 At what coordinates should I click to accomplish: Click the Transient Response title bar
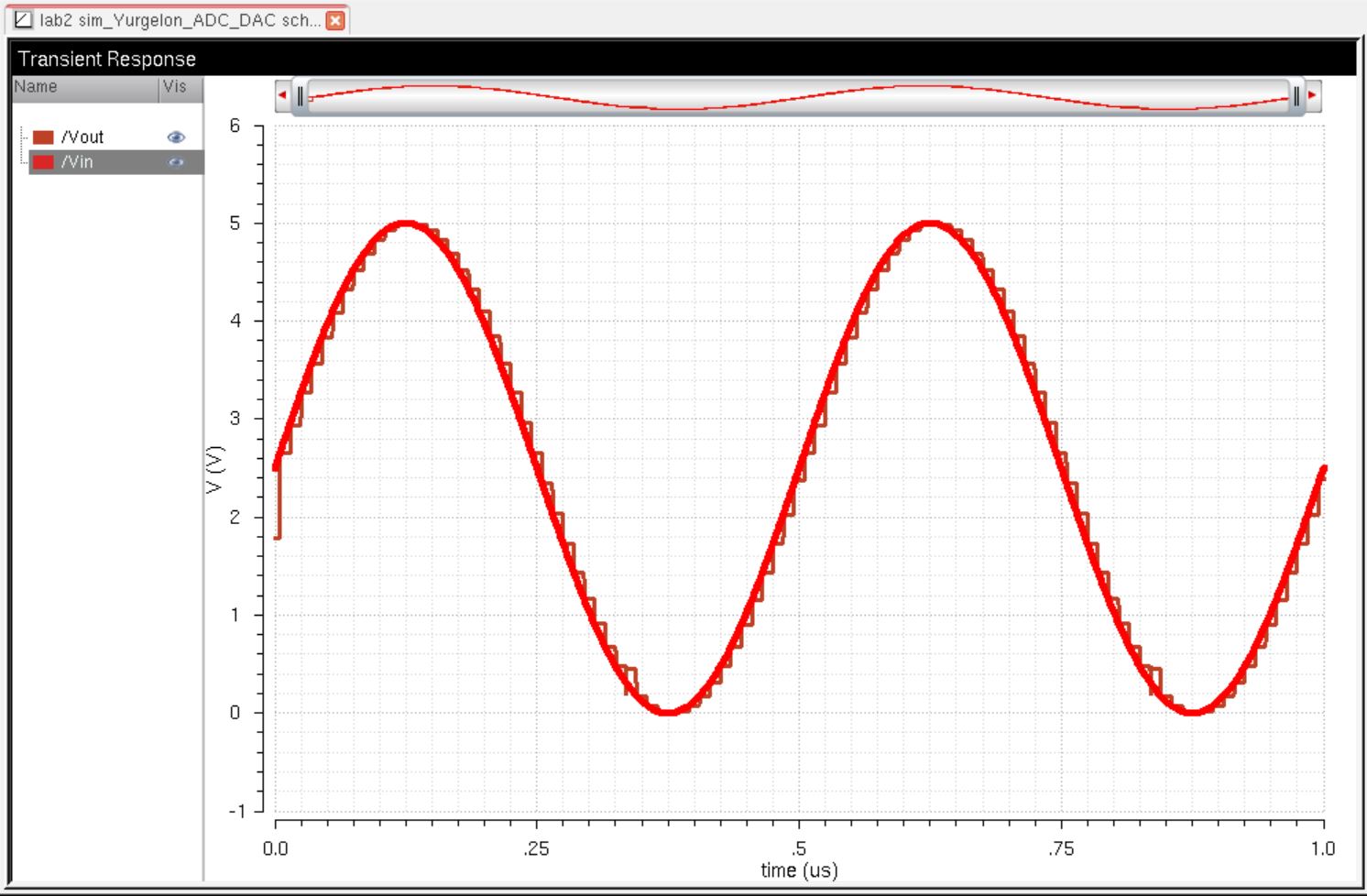point(683,59)
